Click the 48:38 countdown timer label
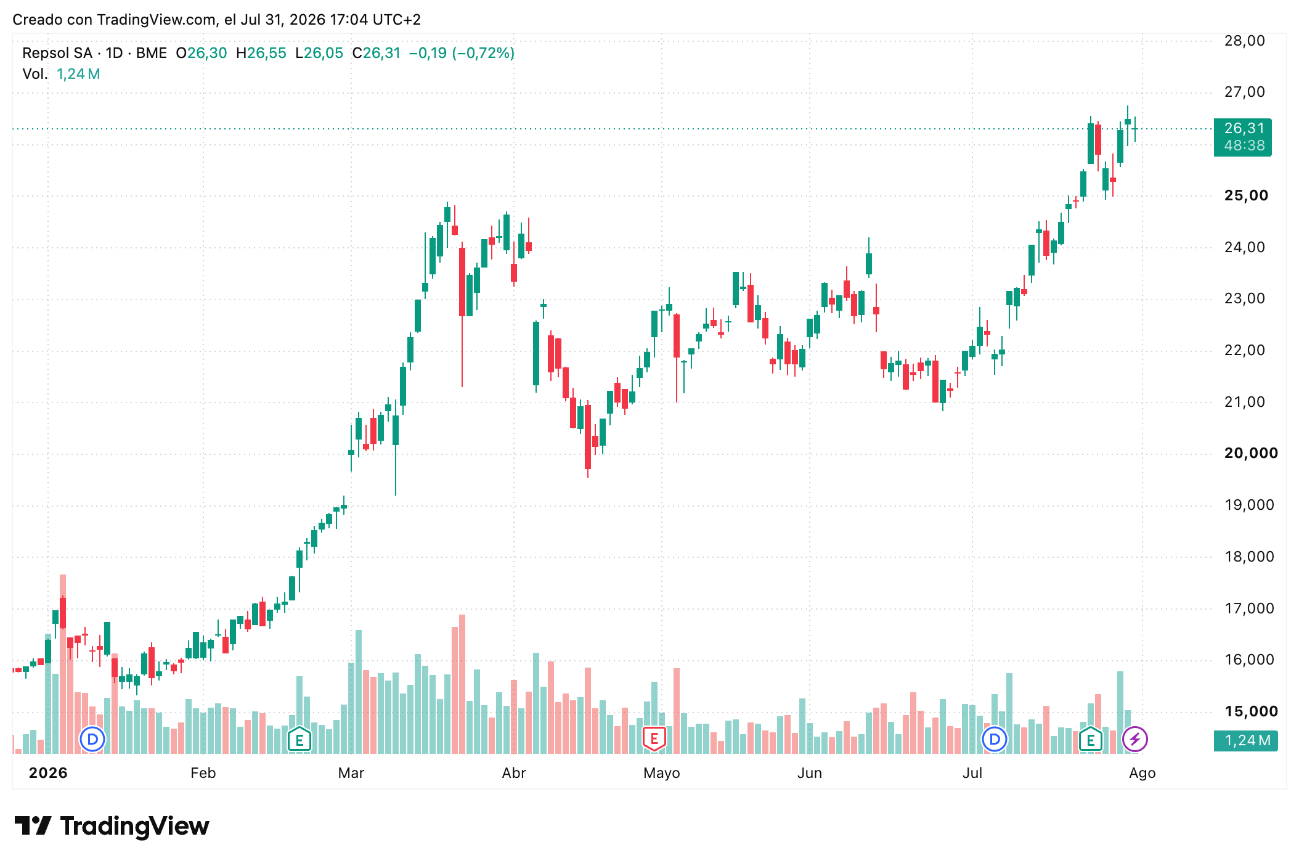Viewport: 1299px width, 863px height. [x=1244, y=146]
